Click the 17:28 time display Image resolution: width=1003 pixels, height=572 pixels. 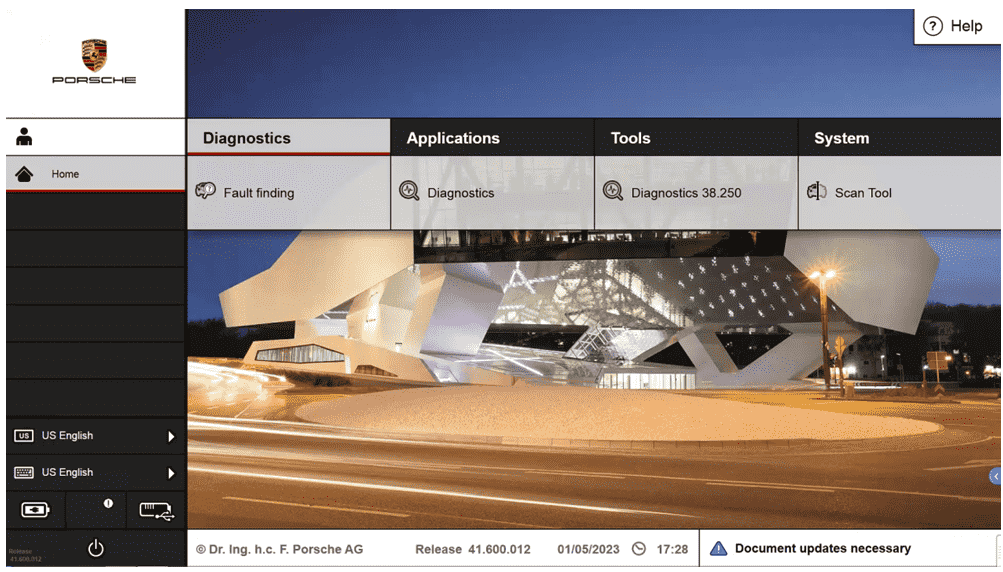tap(672, 549)
